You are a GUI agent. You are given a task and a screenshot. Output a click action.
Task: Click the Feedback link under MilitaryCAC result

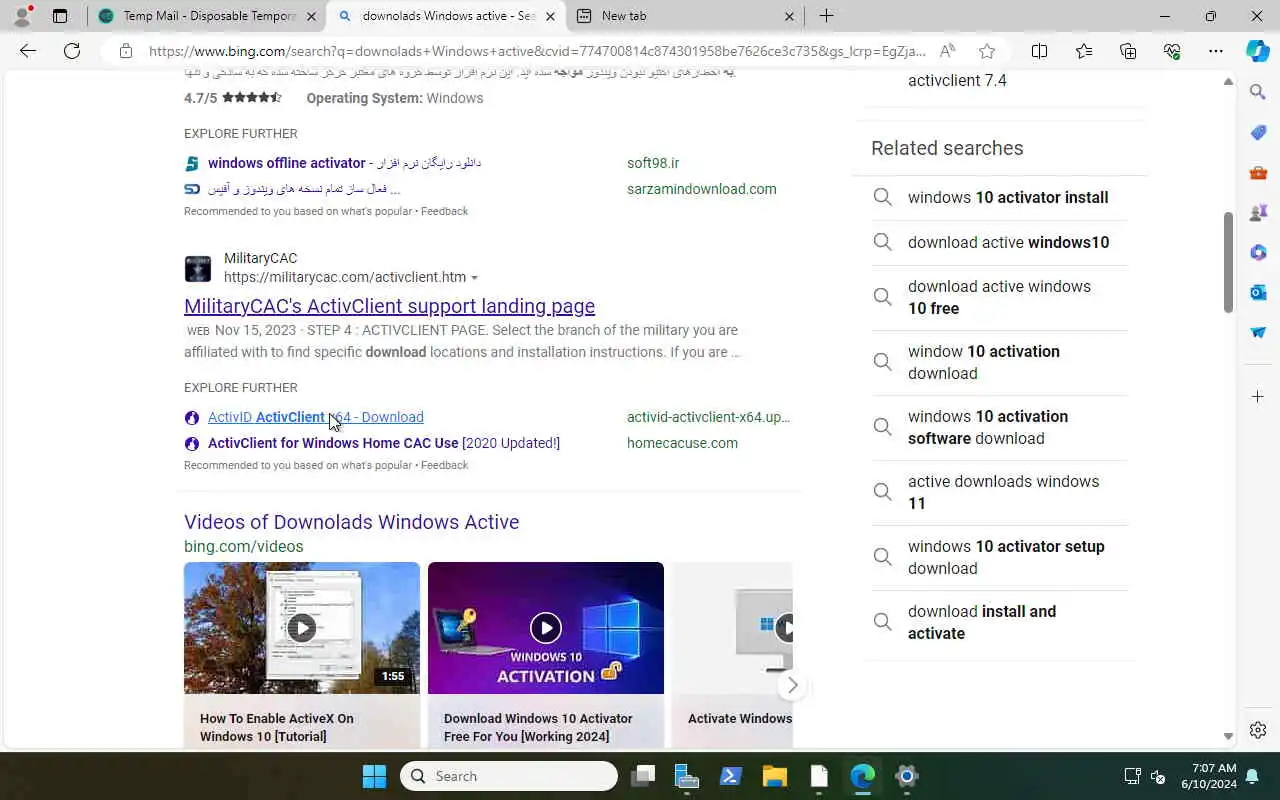pyautogui.click(x=444, y=465)
